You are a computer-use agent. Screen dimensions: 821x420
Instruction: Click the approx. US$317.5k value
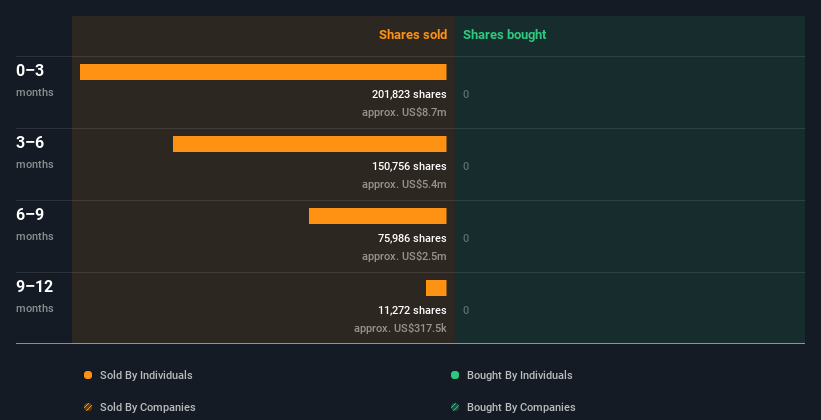tap(400, 328)
